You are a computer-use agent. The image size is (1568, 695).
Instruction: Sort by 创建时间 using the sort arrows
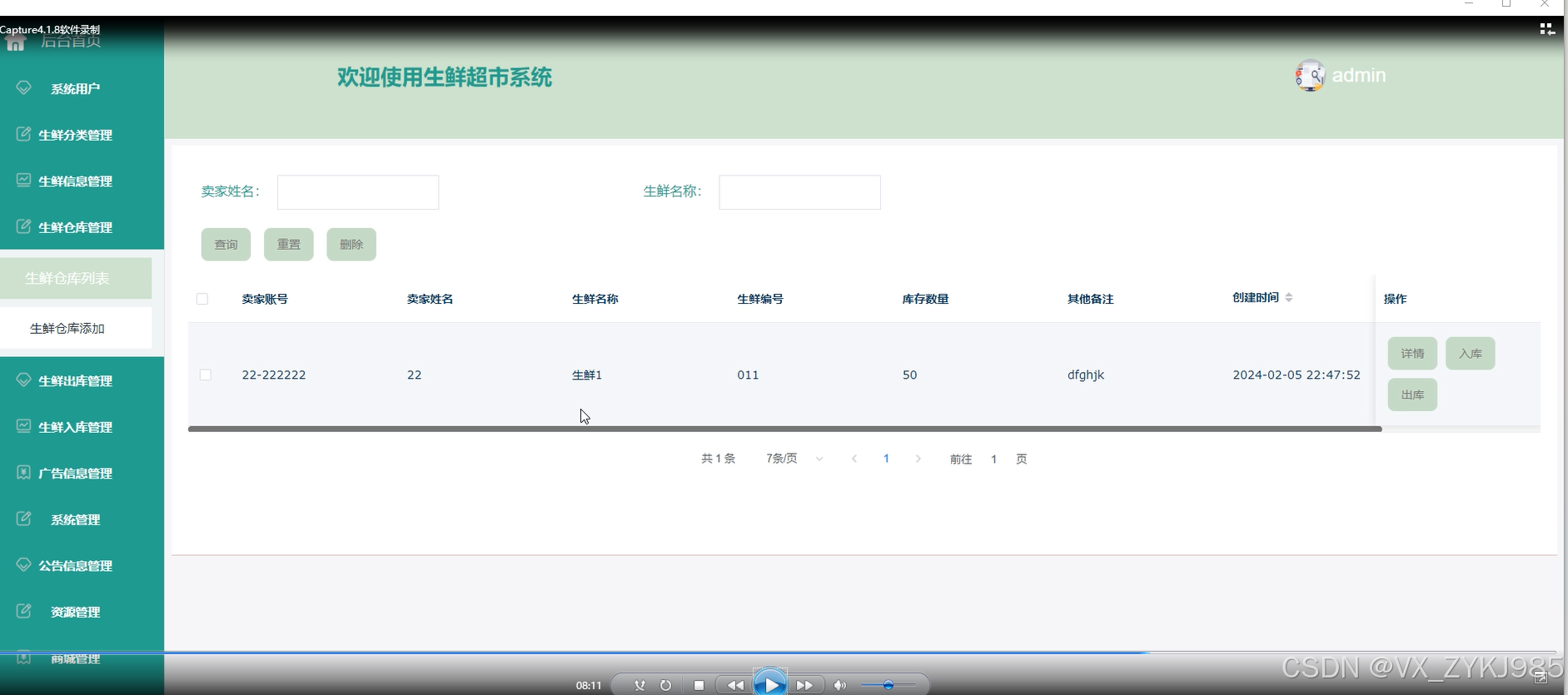pos(1289,297)
